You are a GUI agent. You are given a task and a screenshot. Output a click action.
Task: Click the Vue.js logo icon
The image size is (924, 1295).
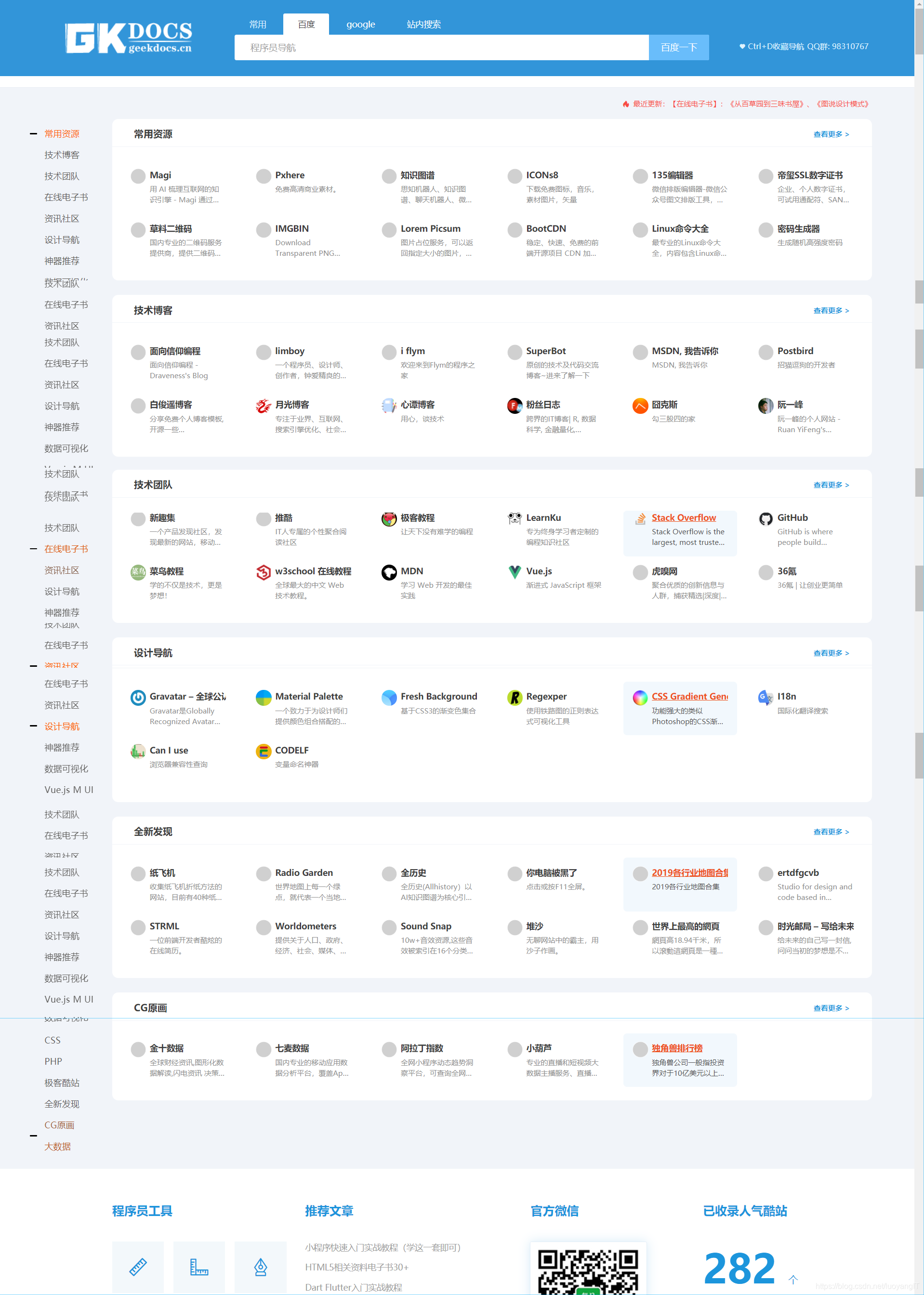point(515,572)
